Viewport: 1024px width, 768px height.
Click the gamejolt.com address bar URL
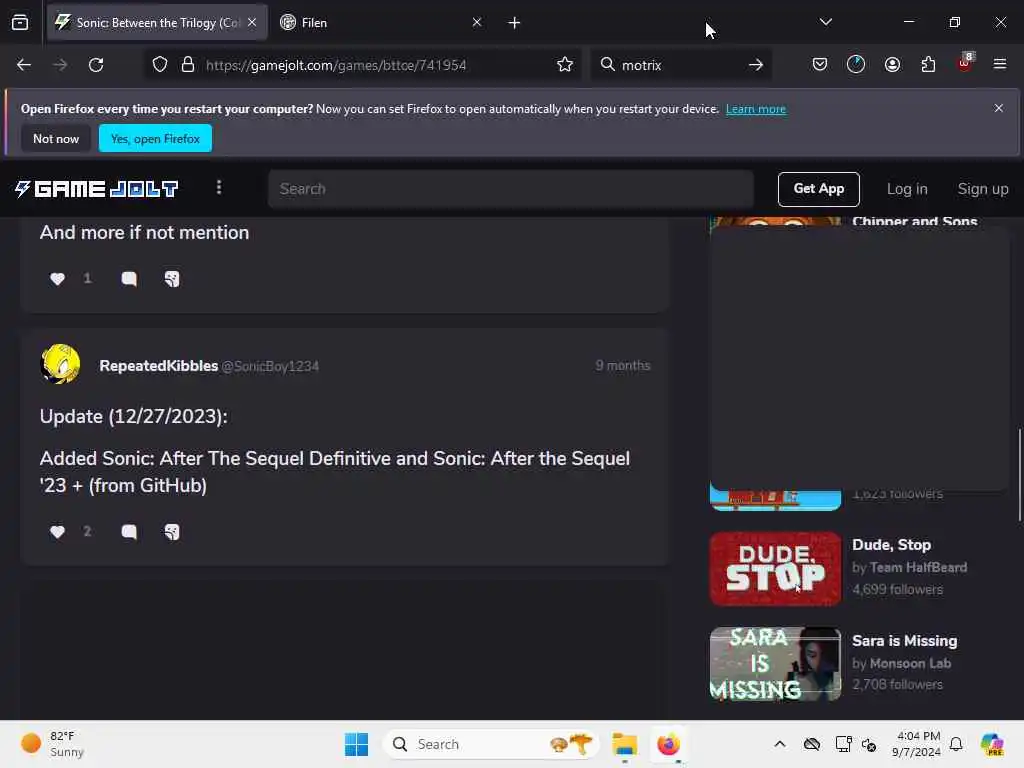tap(336, 65)
